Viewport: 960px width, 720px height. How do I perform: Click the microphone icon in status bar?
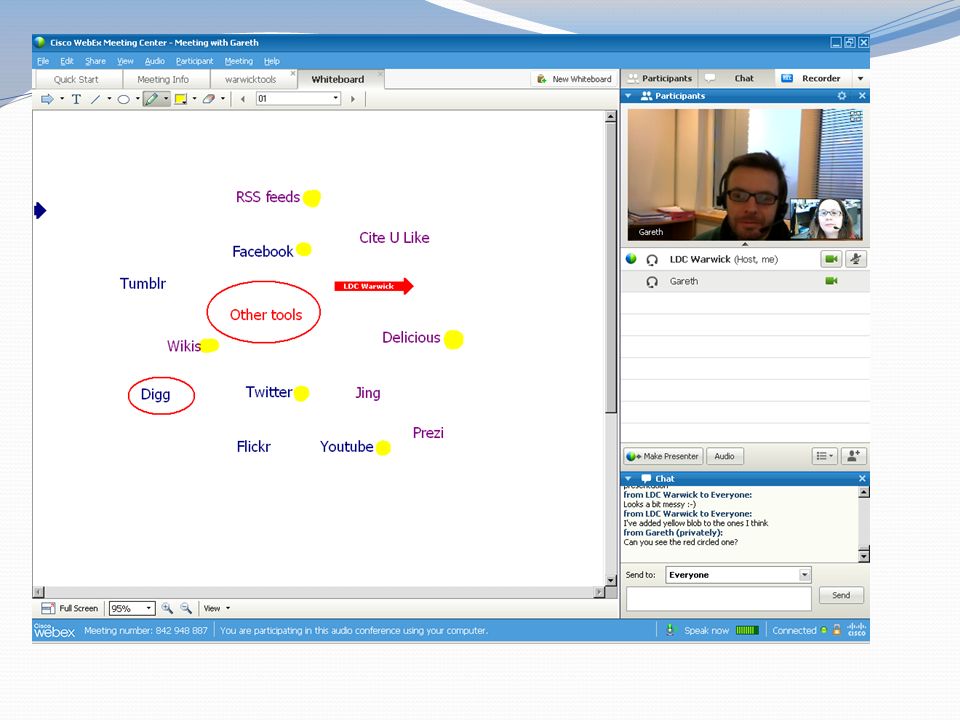pos(670,630)
